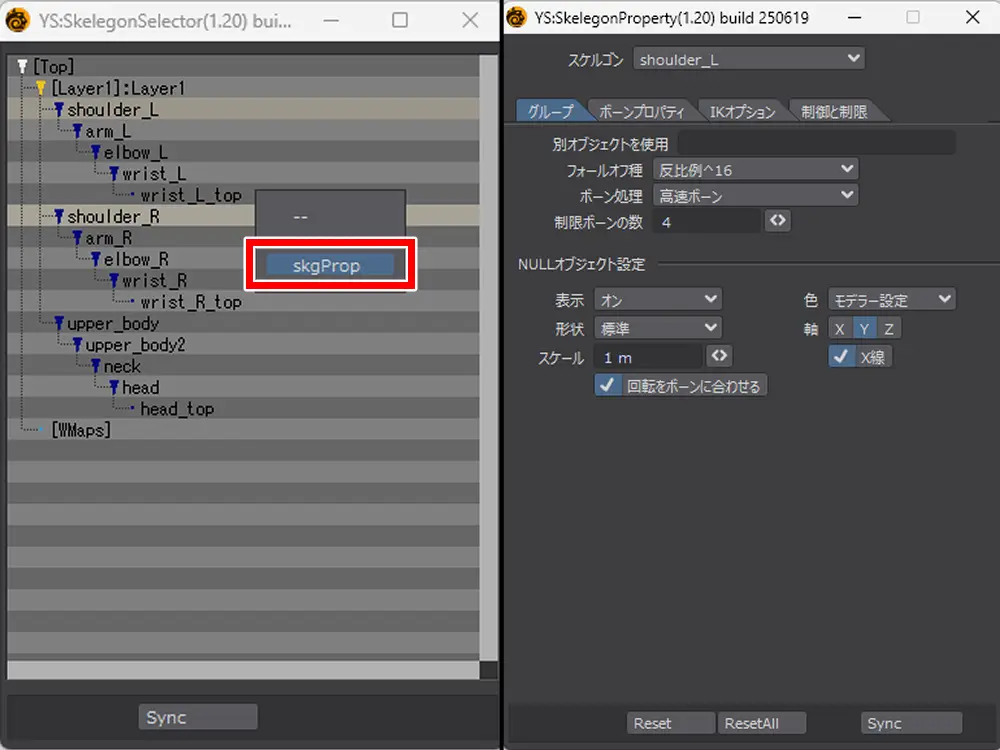Click the bone icon beside neck

pos(96,367)
